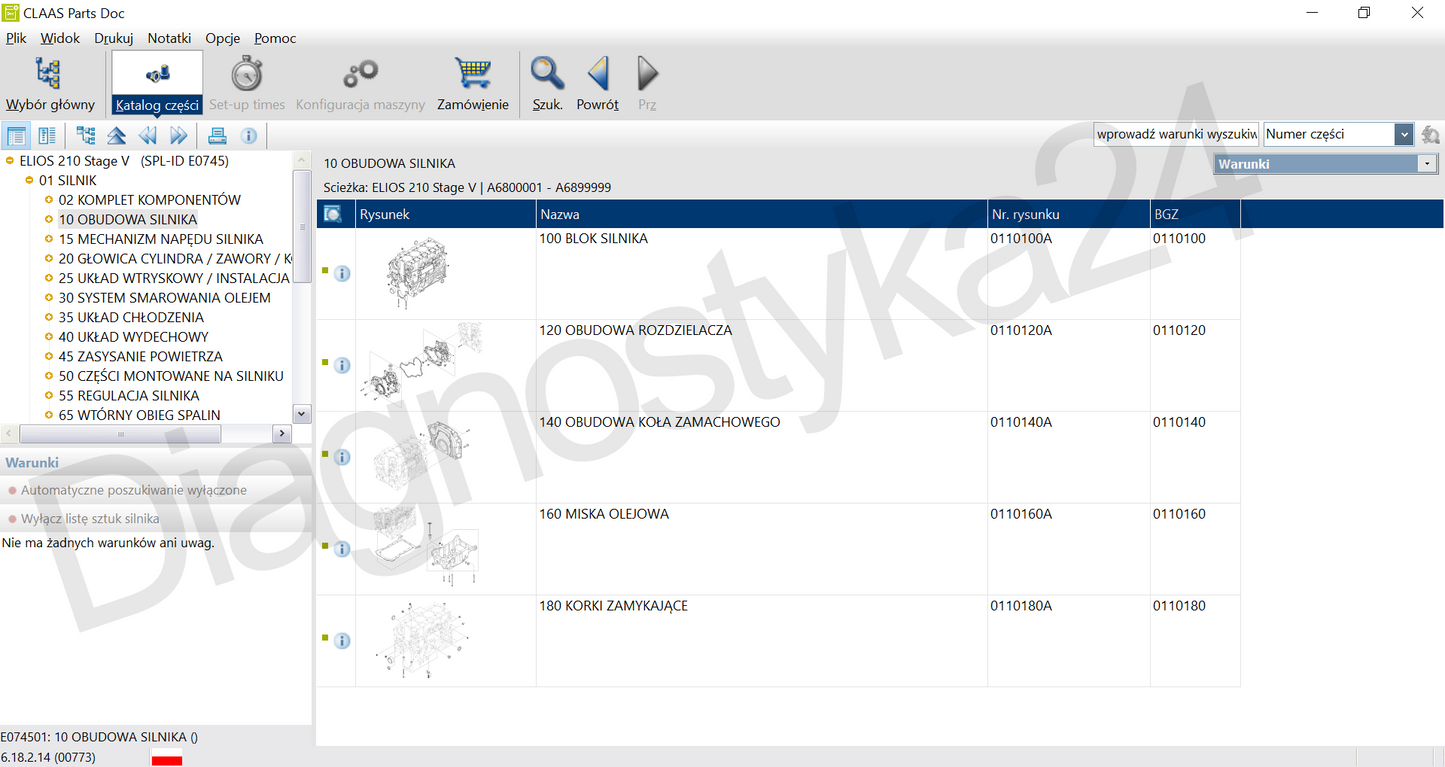Open info for 160 MISKA OLEJOWA row
The height and width of the screenshot is (767, 1445).
coord(342,549)
